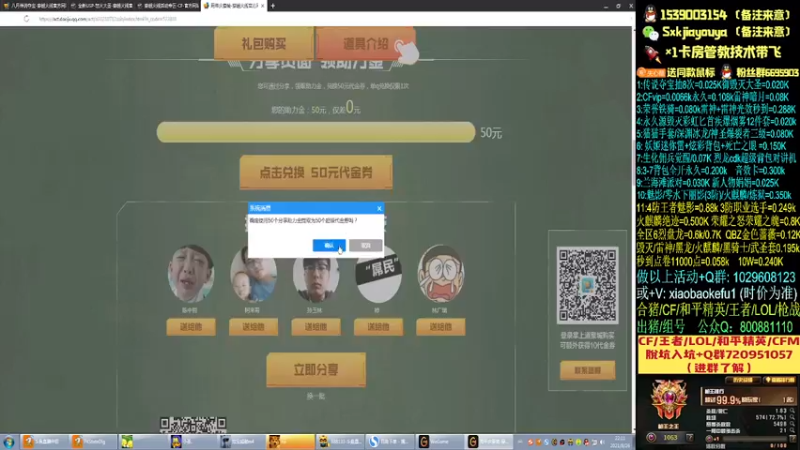Click the green fruit taskbar icon

point(127,442)
